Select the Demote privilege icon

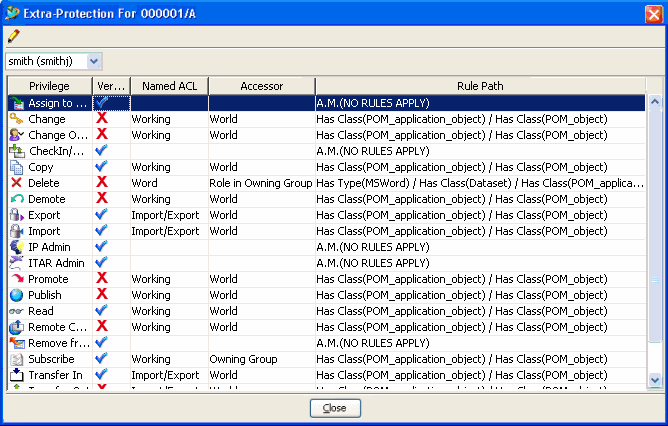(x=16, y=199)
